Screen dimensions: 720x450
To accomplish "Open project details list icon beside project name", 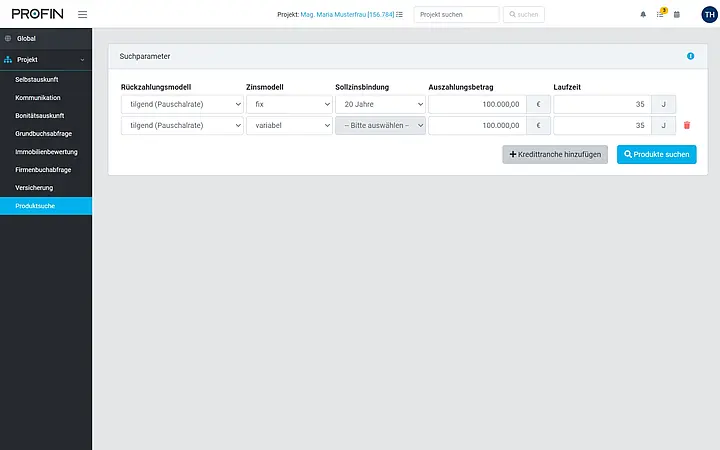I will tap(399, 15).
